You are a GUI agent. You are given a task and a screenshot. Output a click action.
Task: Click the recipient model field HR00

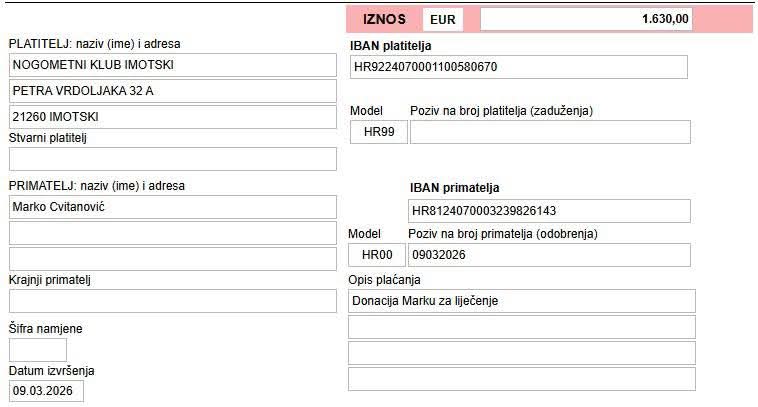pos(376,255)
